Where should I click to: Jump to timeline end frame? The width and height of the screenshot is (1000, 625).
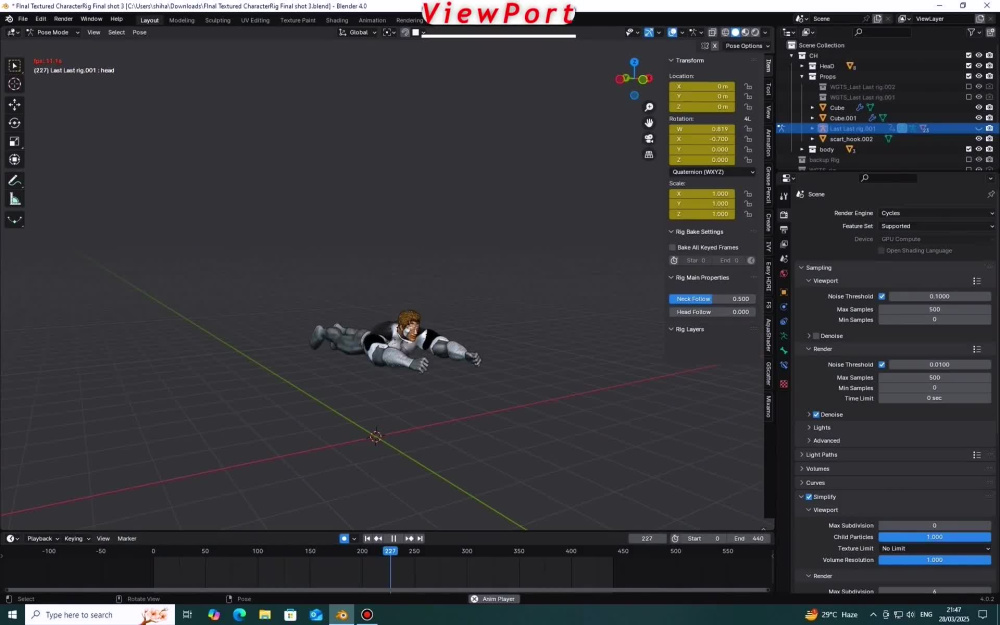(x=420, y=539)
